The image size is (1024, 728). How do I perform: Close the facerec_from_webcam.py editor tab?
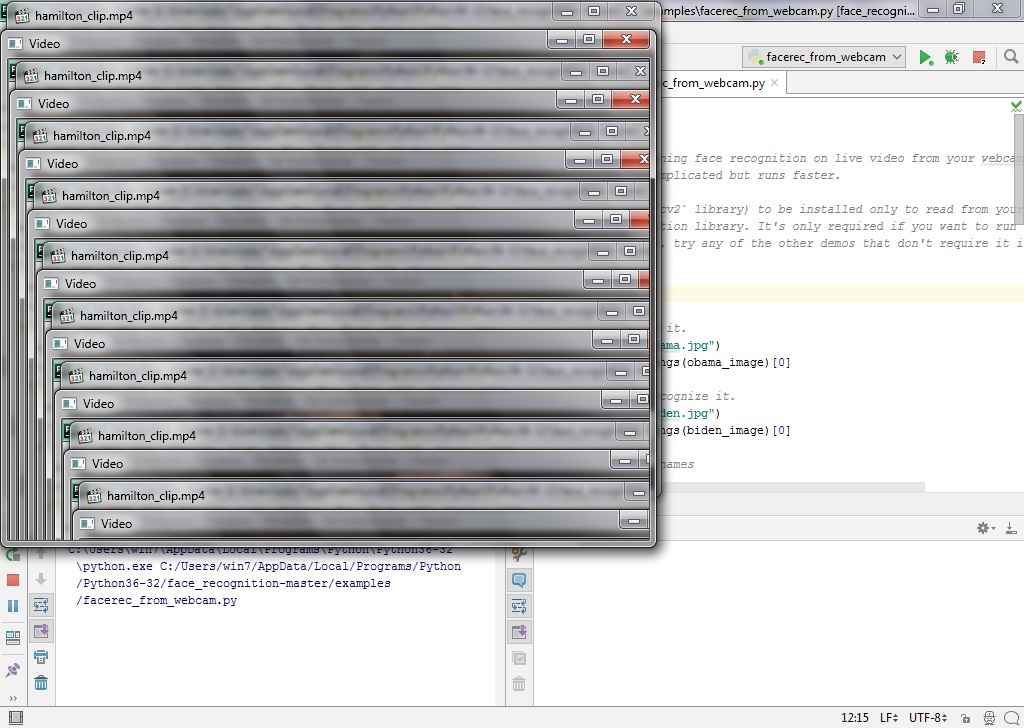coord(775,83)
